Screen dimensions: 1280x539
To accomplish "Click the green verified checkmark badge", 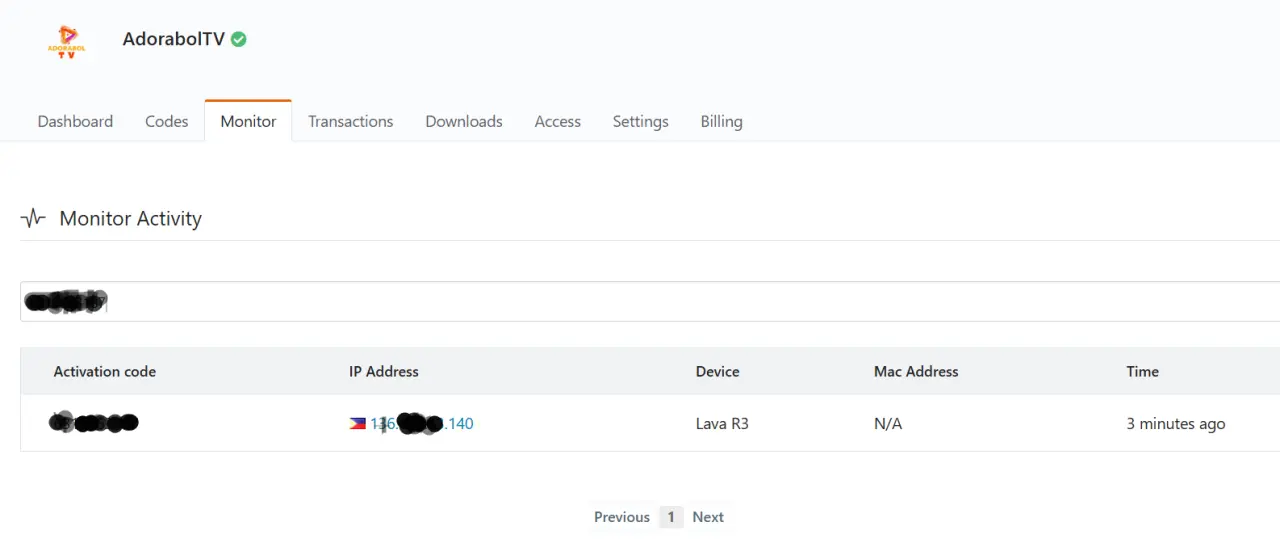I will [x=239, y=39].
